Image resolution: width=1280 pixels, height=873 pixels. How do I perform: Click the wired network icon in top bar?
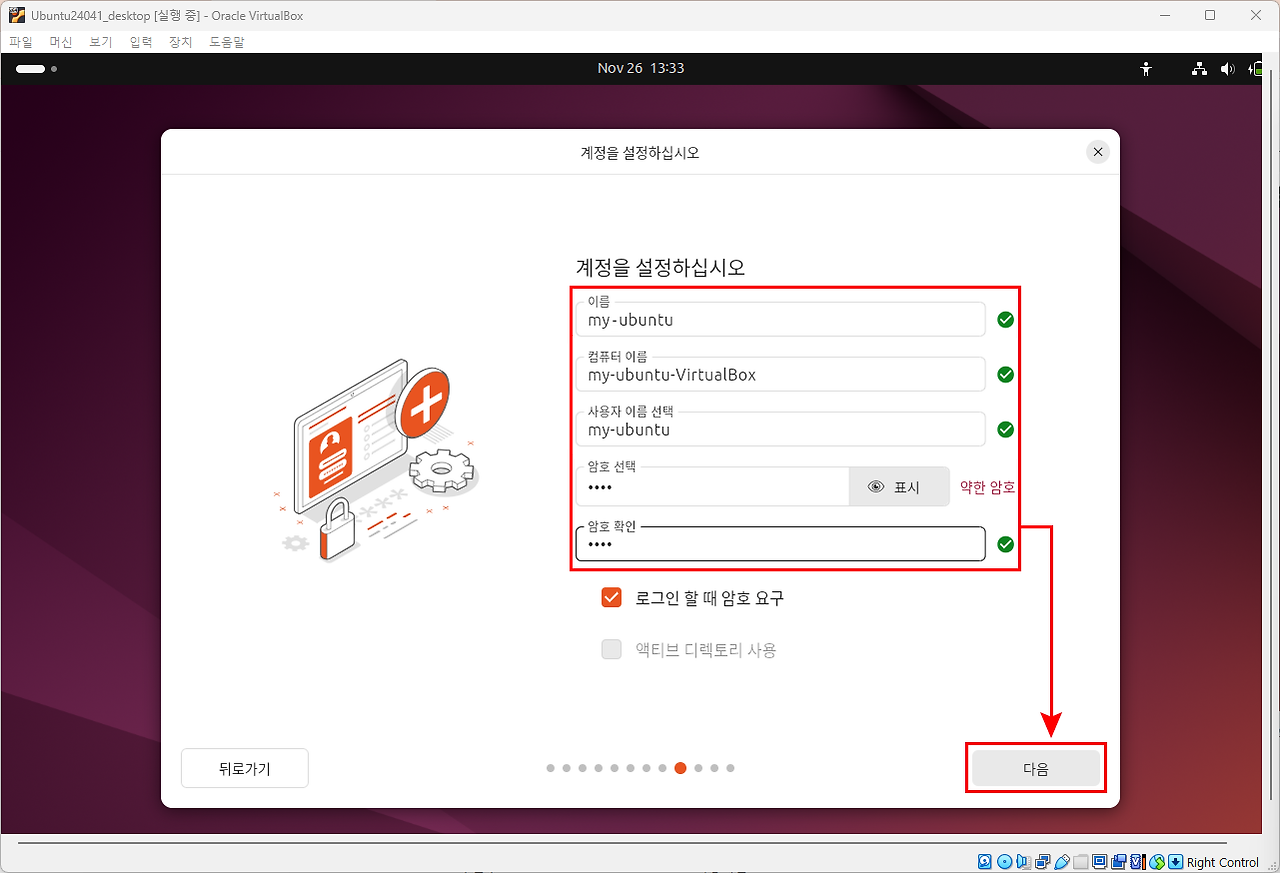coord(1200,69)
